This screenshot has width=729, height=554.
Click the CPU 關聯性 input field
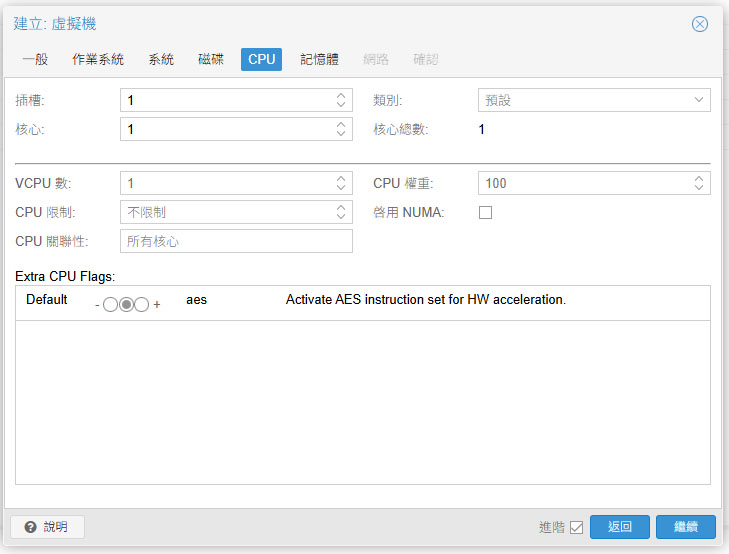click(x=236, y=241)
